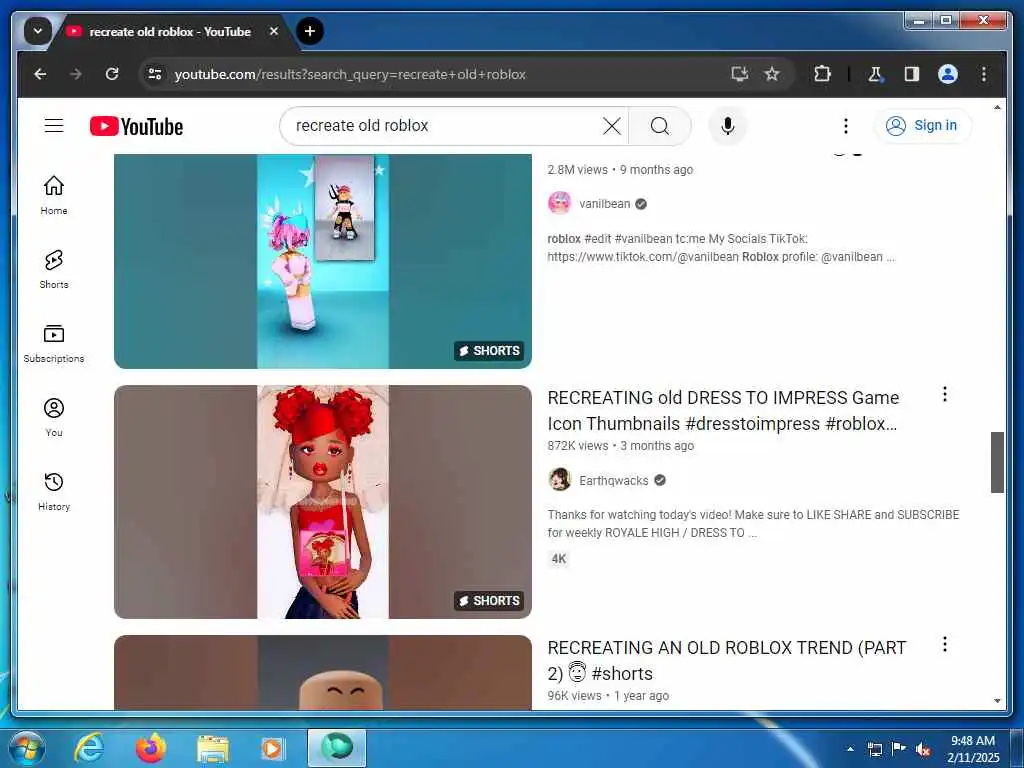Viewport: 1024px width, 768px height.
Task: Close the YouTube tab
Action: (x=274, y=31)
